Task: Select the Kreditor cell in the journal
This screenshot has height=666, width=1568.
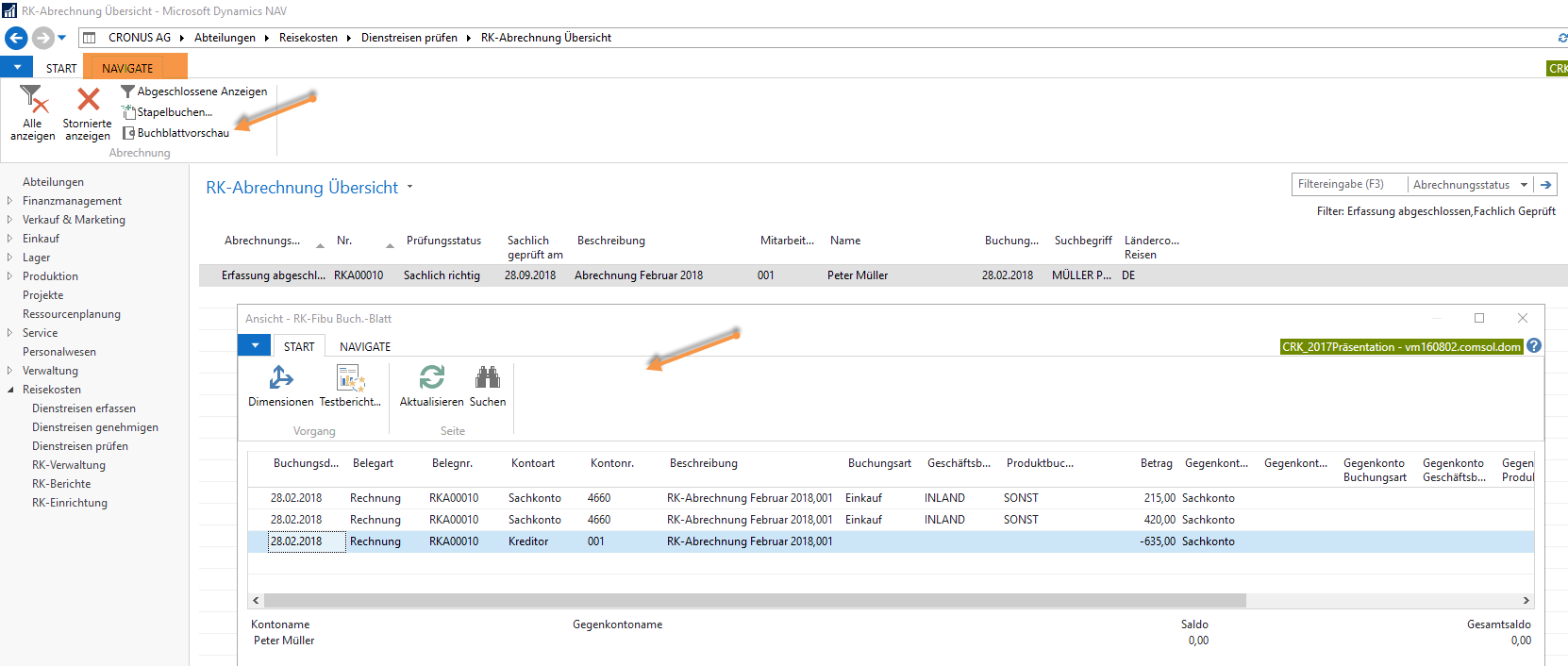Action: point(528,541)
